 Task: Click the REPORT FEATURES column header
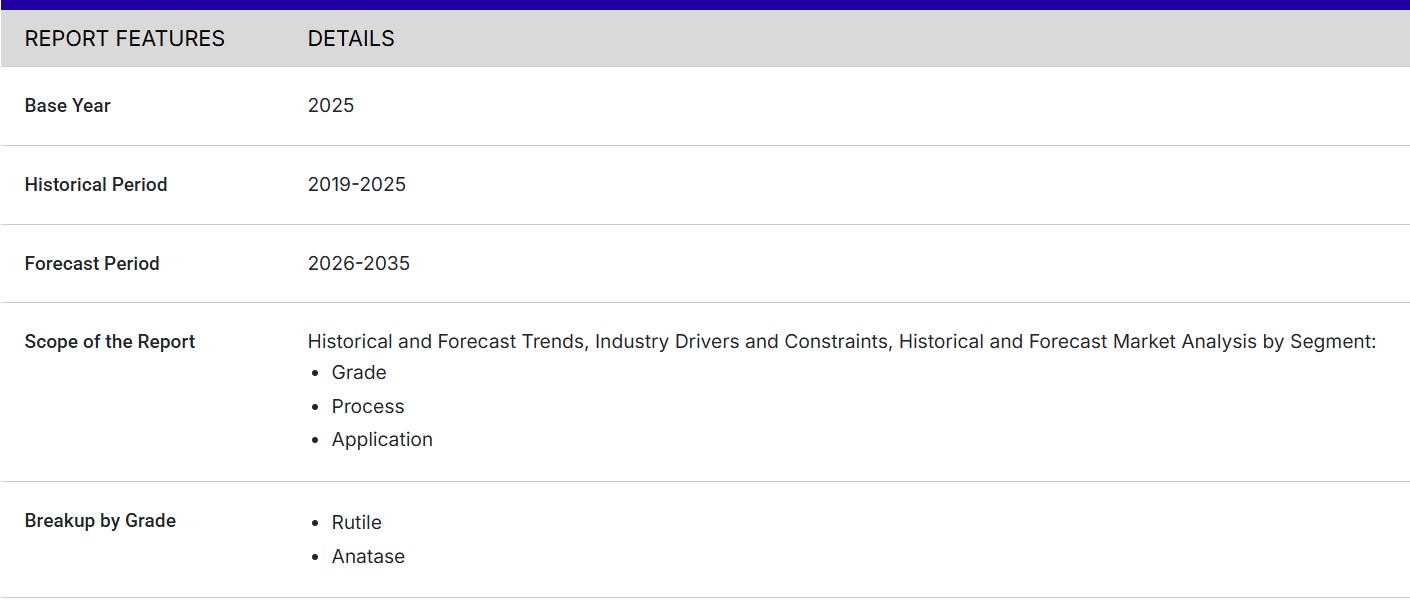(124, 39)
